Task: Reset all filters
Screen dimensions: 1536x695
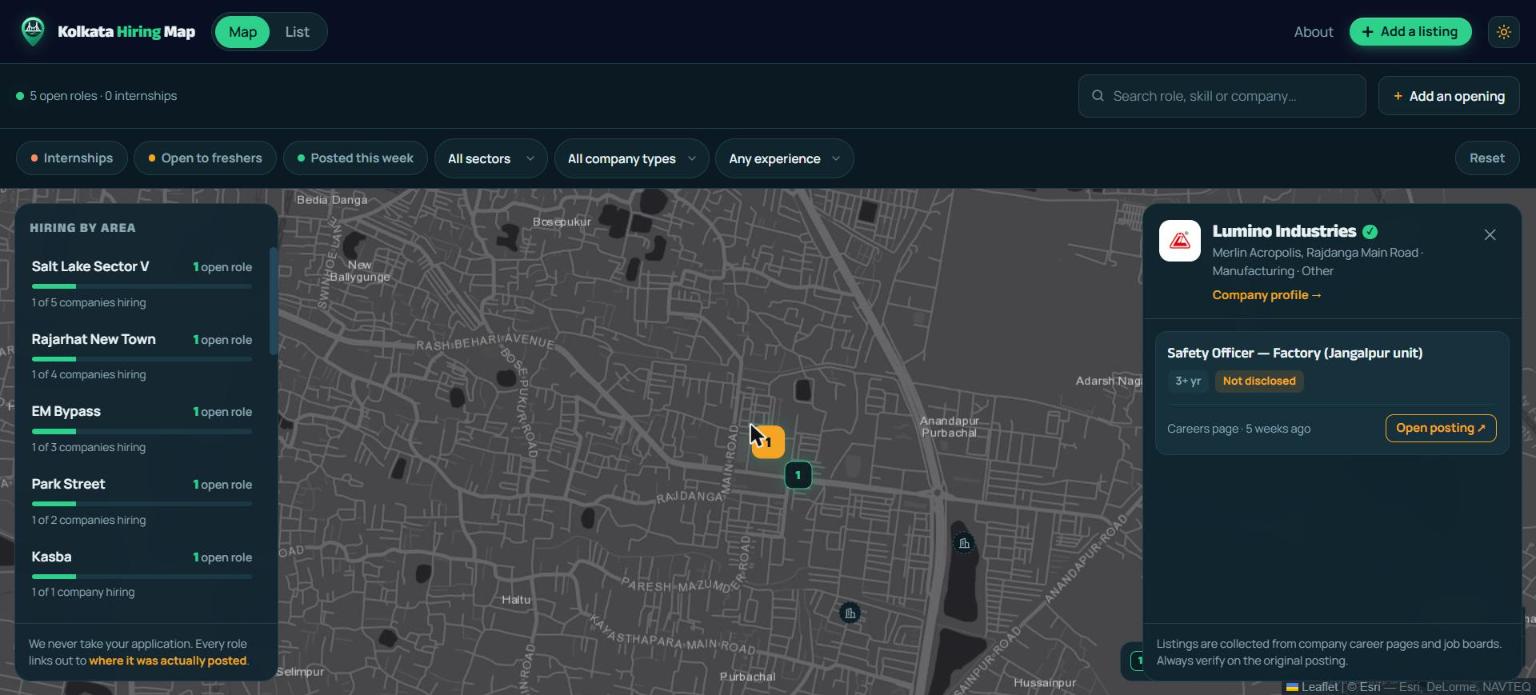Action: click(1487, 158)
